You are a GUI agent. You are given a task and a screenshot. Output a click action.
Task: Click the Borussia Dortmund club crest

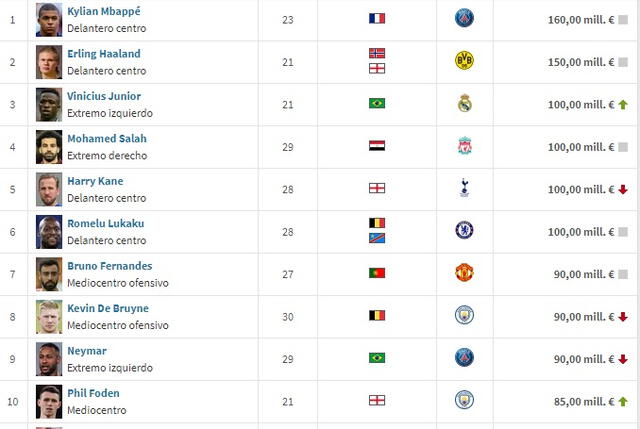coord(463,61)
